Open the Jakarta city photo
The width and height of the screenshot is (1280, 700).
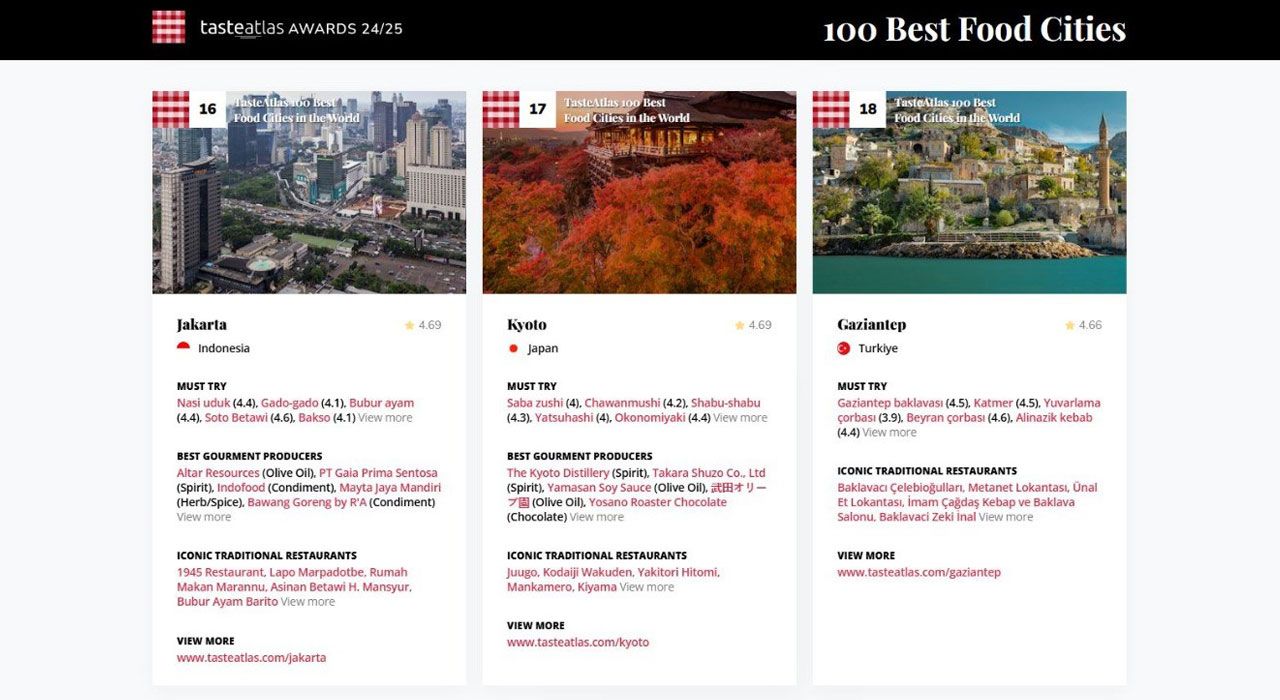pos(309,192)
